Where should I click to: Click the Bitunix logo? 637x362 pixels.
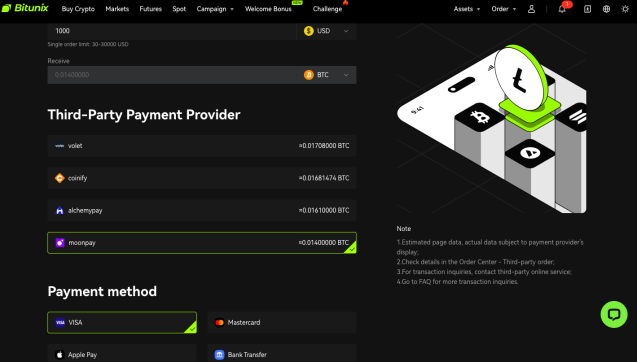tap(25, 8)
